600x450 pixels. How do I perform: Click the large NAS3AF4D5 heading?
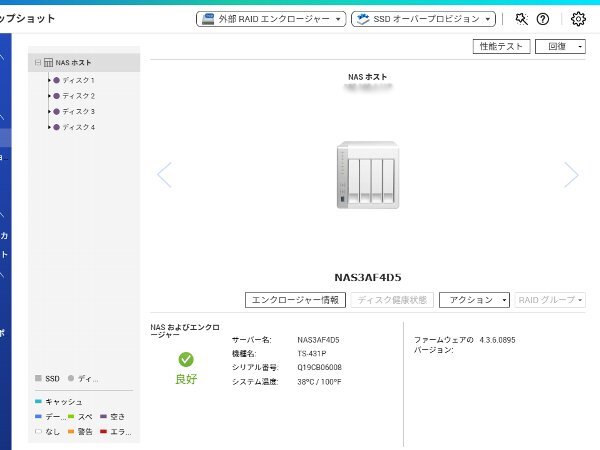(368, 277)
